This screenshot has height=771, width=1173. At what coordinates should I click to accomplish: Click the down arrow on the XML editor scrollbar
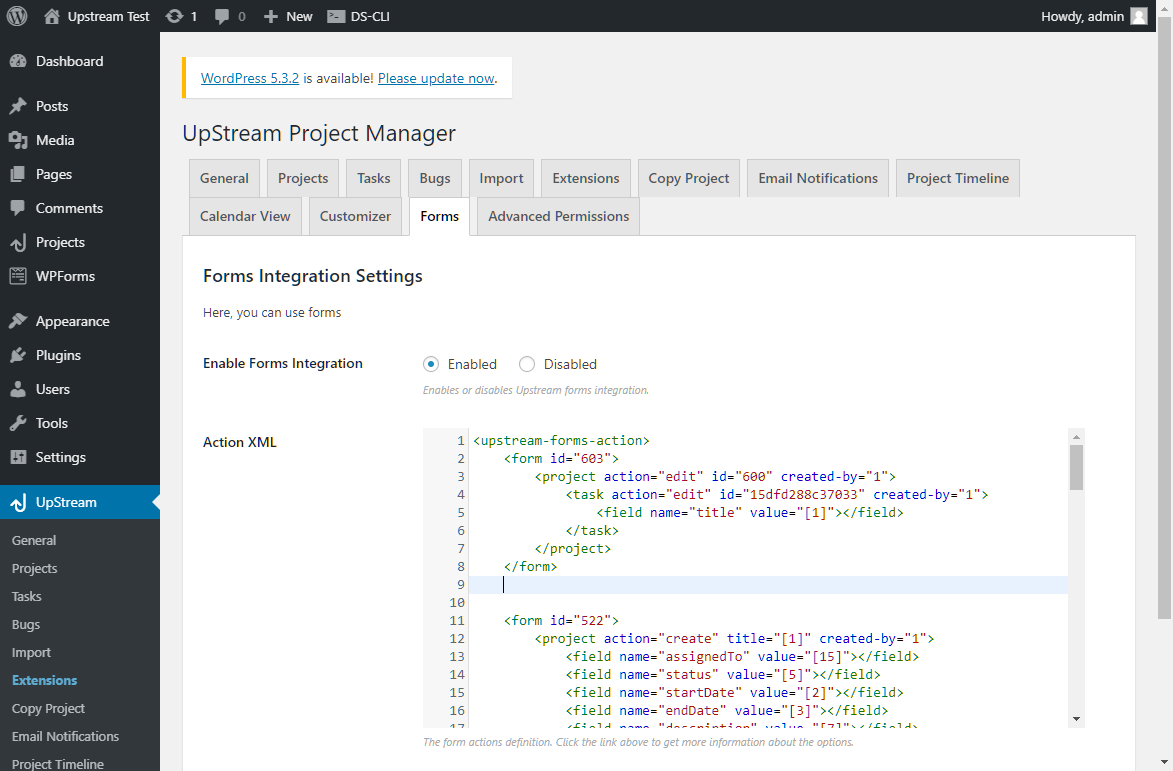(1075, 716)
